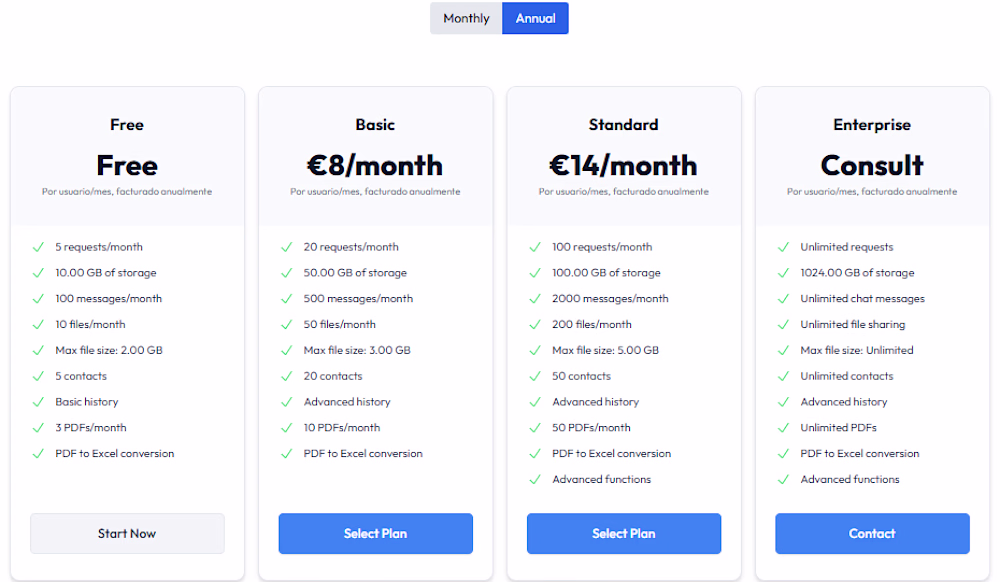Click the Enterprise Consult heading
The height and width of the screenshot is (582, 1000).
tap(872, 165)
